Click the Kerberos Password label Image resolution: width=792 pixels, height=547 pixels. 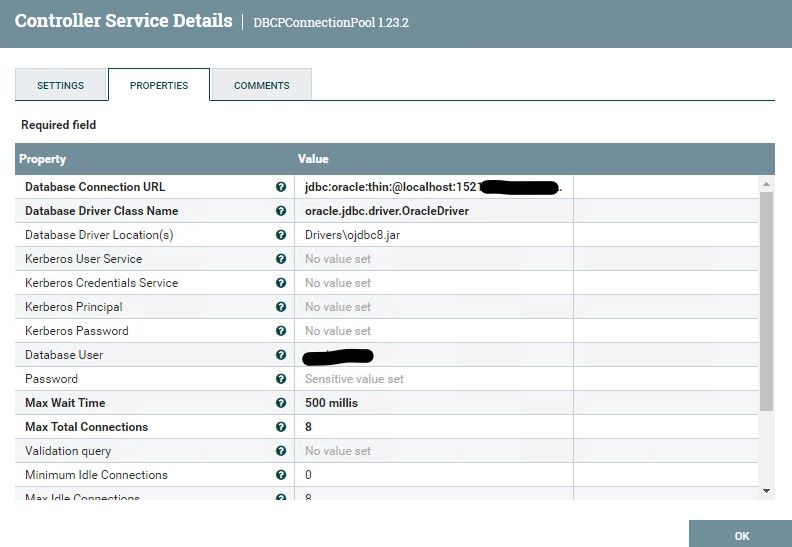pos(77,331)
